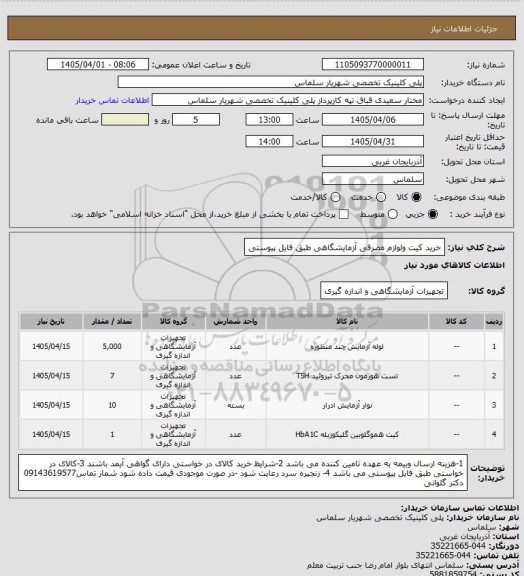Screen dimensions: 524x576
Task: Click the گروه کالا field تجهیزات آزمایشگاهی
Action: coord(384,291)
